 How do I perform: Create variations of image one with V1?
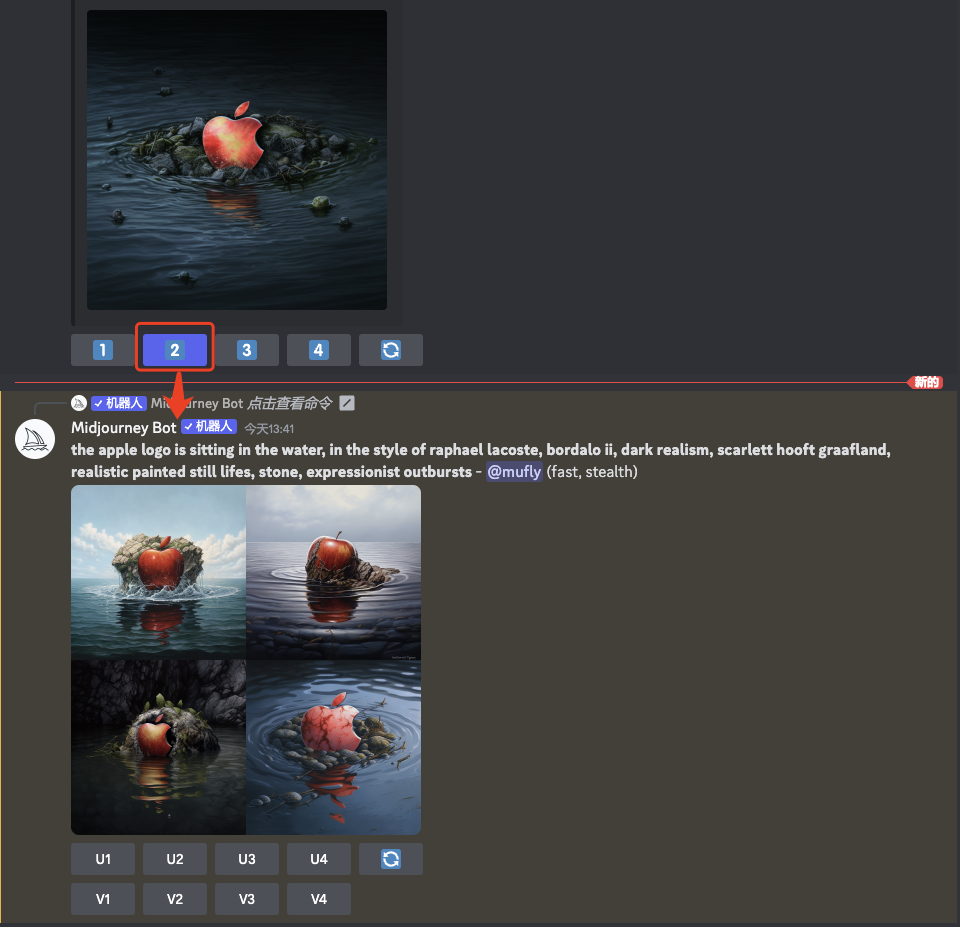point(103,899)
